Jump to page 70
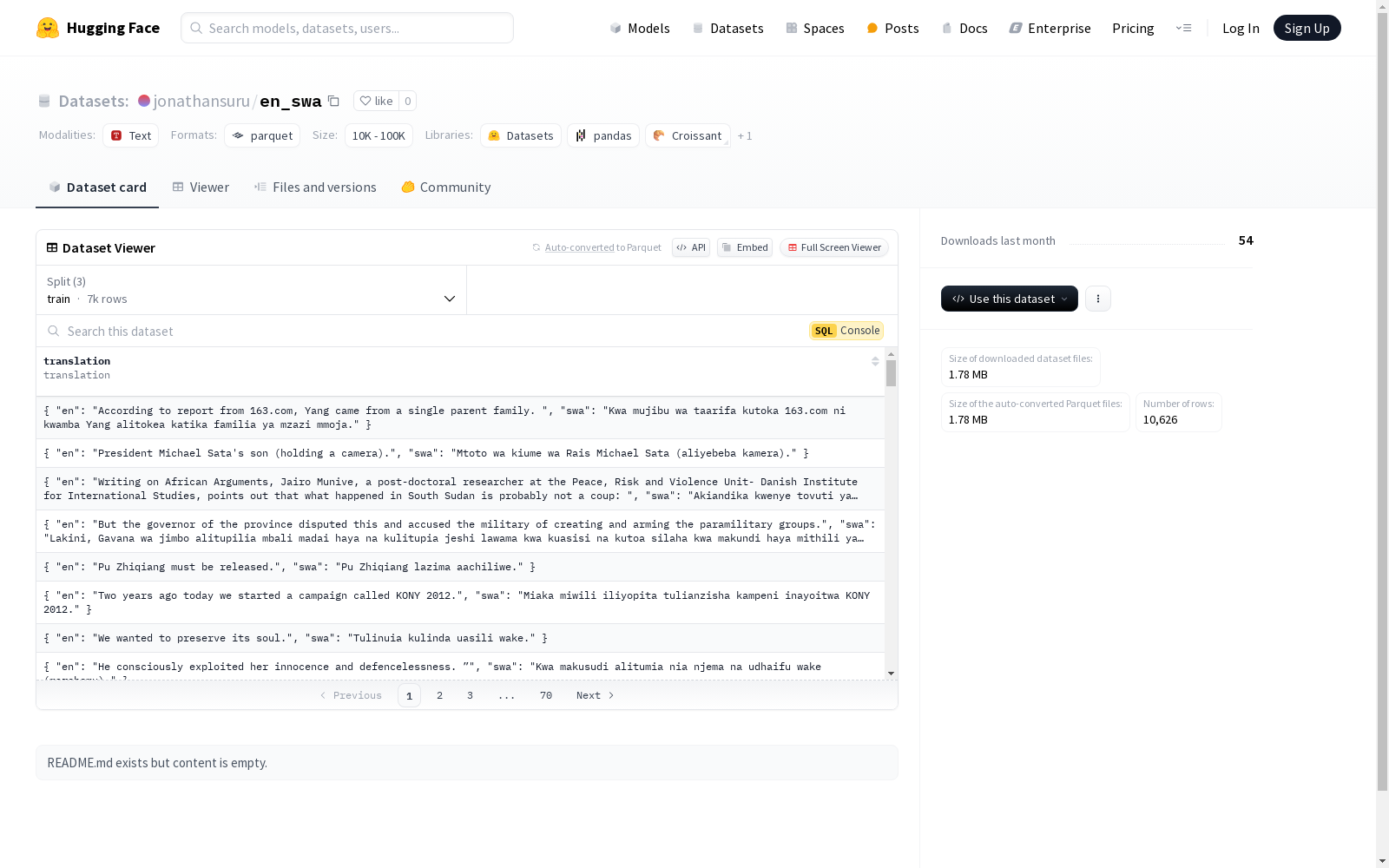The width and height of the screenshot is (1389, 868). pyautogui.click(x=546, y=695)
